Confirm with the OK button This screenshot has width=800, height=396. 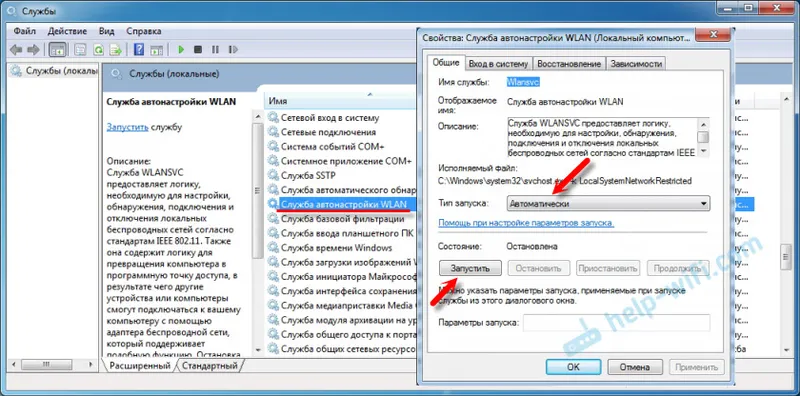point(573,367)
